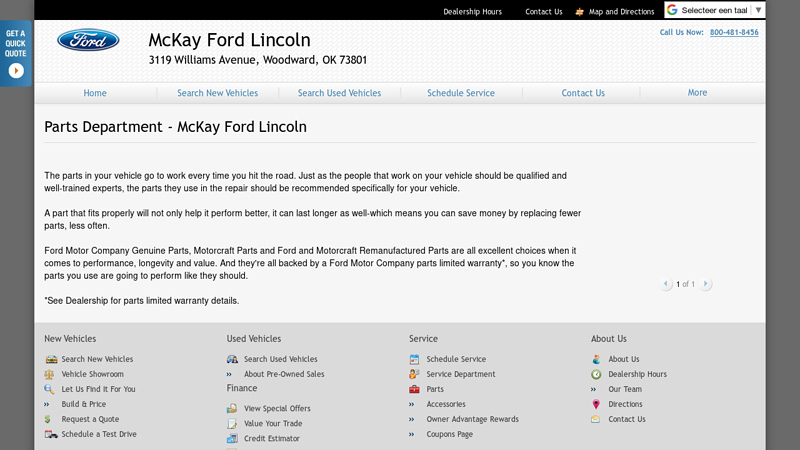Screen dimensions: 800x450
Task: Click the Map and Directions icon in top bar
Action: [579, 12]
